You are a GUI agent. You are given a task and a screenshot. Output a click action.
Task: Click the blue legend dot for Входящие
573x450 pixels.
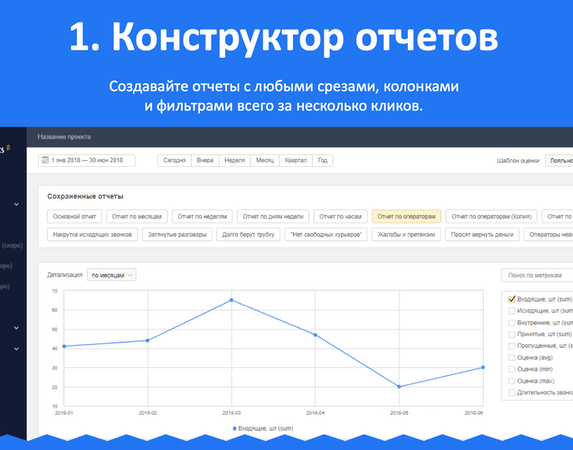tap(235, 428)
